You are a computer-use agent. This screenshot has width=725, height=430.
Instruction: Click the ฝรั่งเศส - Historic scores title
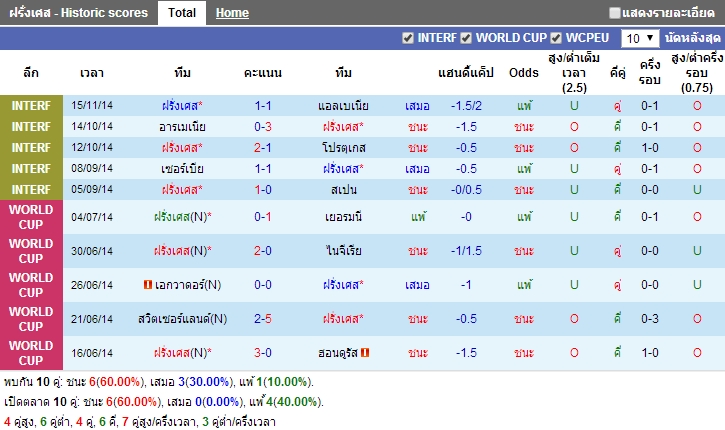[x=79, y=13]
